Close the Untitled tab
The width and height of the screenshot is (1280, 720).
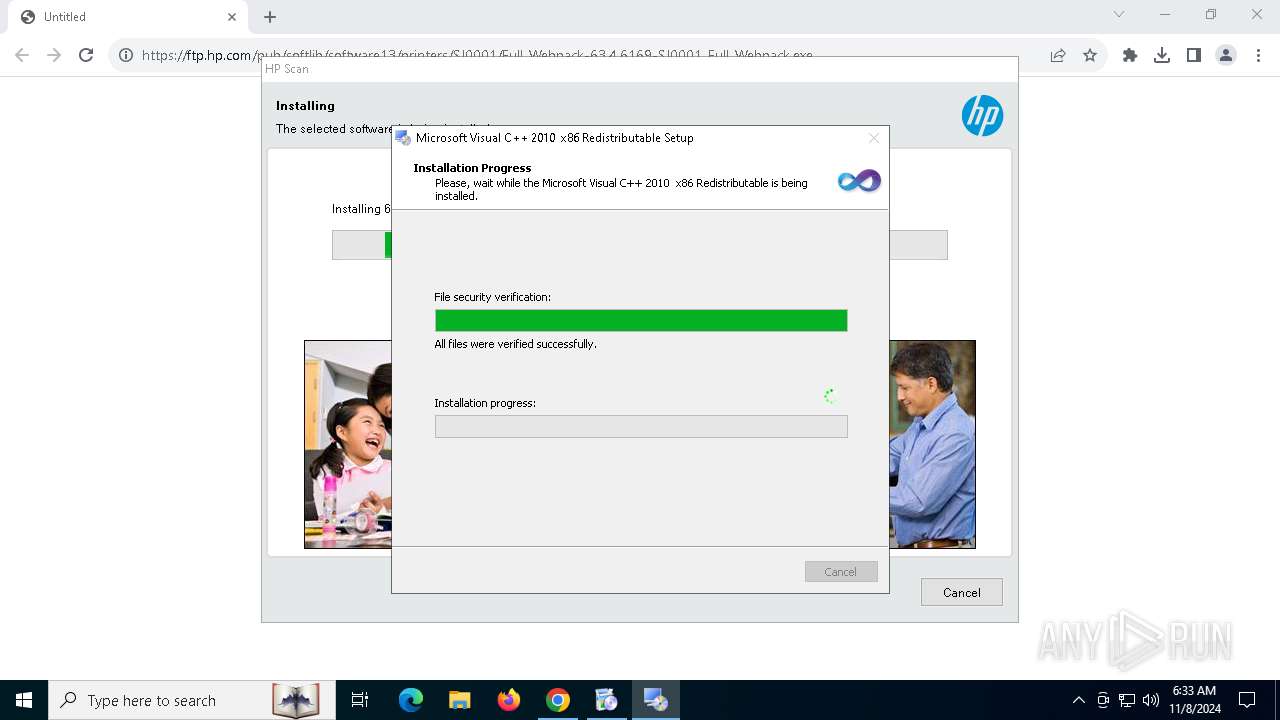(x=232, y=17)
